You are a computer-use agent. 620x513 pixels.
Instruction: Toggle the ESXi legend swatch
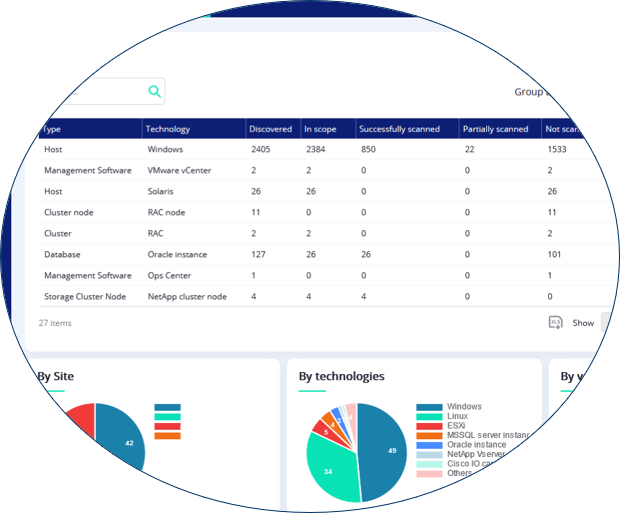428,426
